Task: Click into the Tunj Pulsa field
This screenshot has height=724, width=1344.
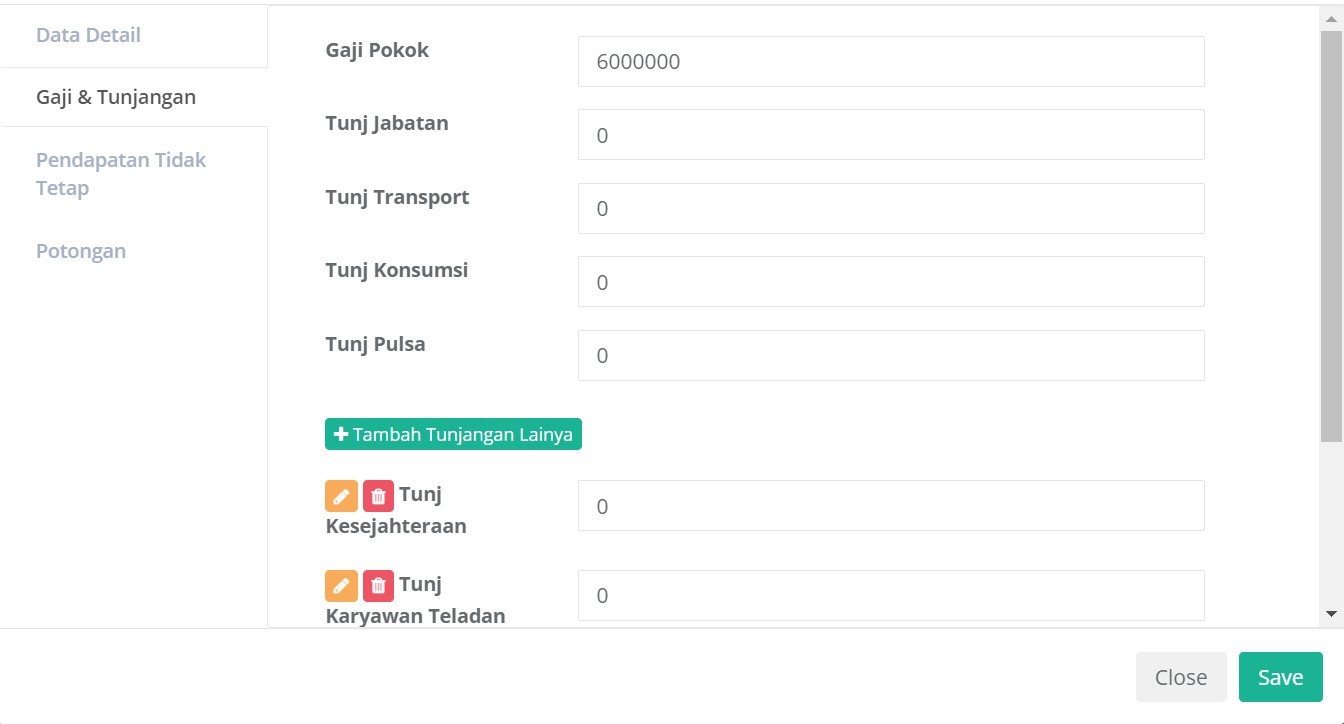Action: 890,356
